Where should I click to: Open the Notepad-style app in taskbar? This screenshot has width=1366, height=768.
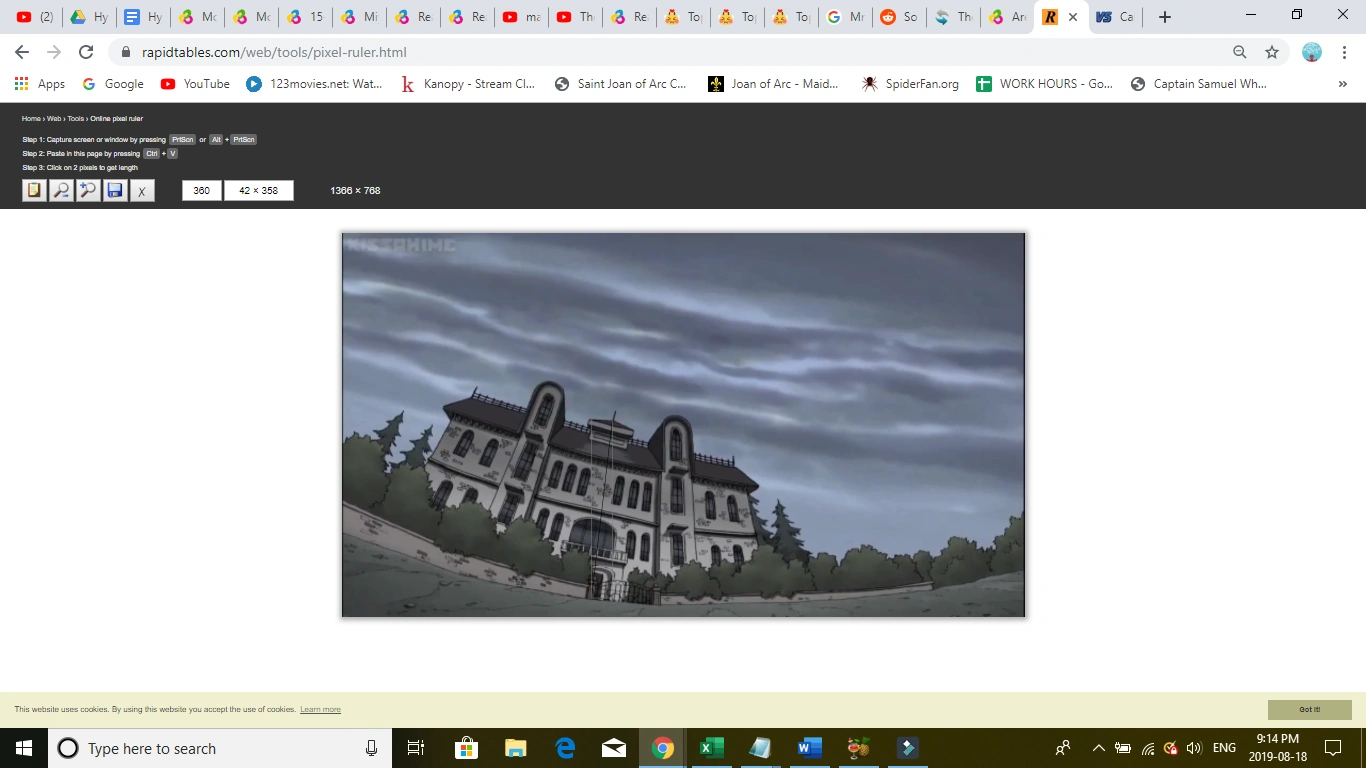coord(760,748)
